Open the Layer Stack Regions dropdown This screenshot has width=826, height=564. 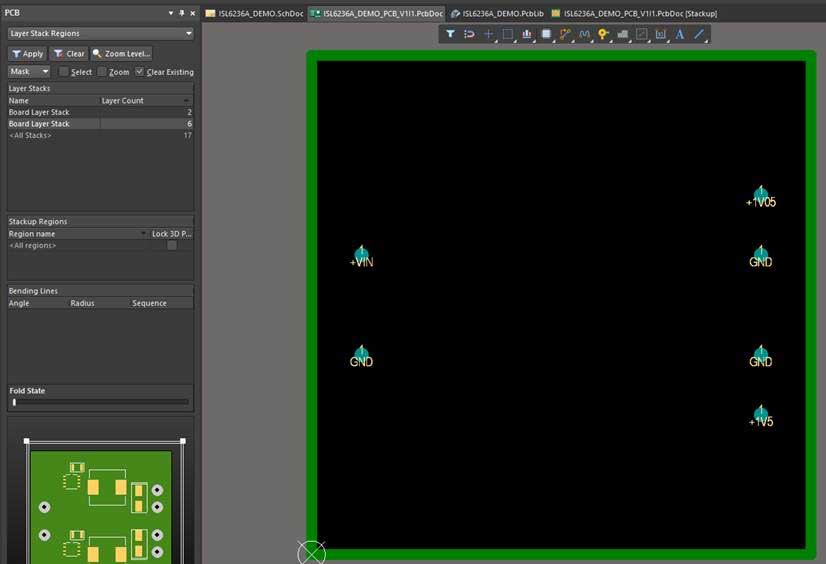(x=100, y=33)
